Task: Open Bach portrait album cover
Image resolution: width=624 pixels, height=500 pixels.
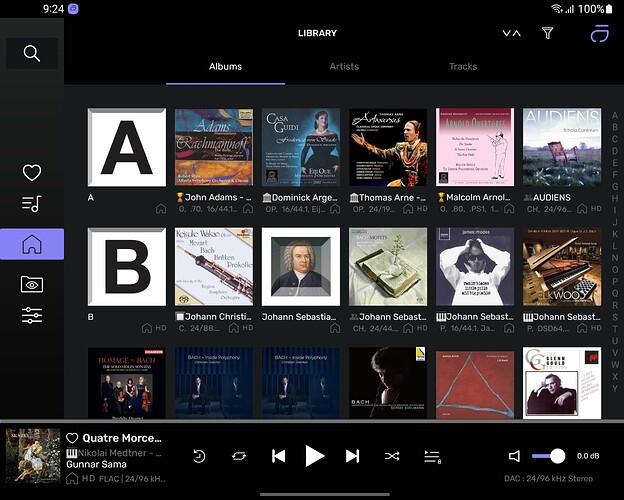Action: click(301, 267)
